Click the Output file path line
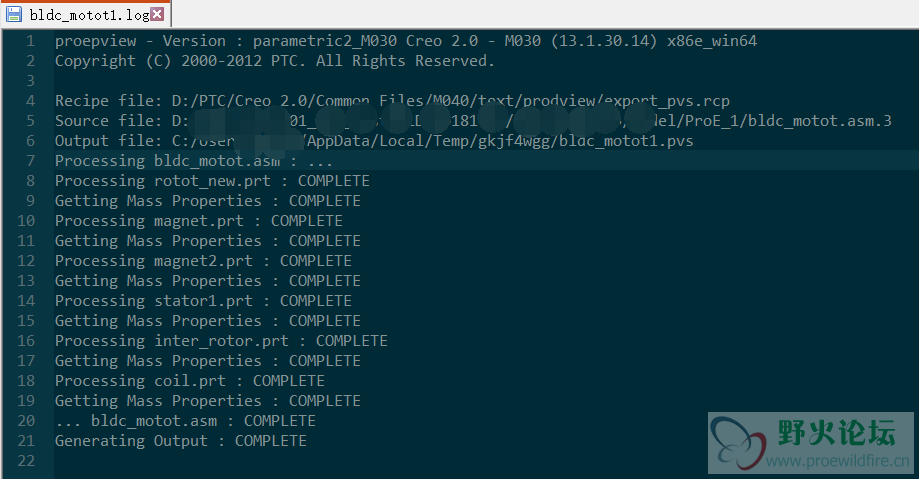 click(x=374, y=141)
